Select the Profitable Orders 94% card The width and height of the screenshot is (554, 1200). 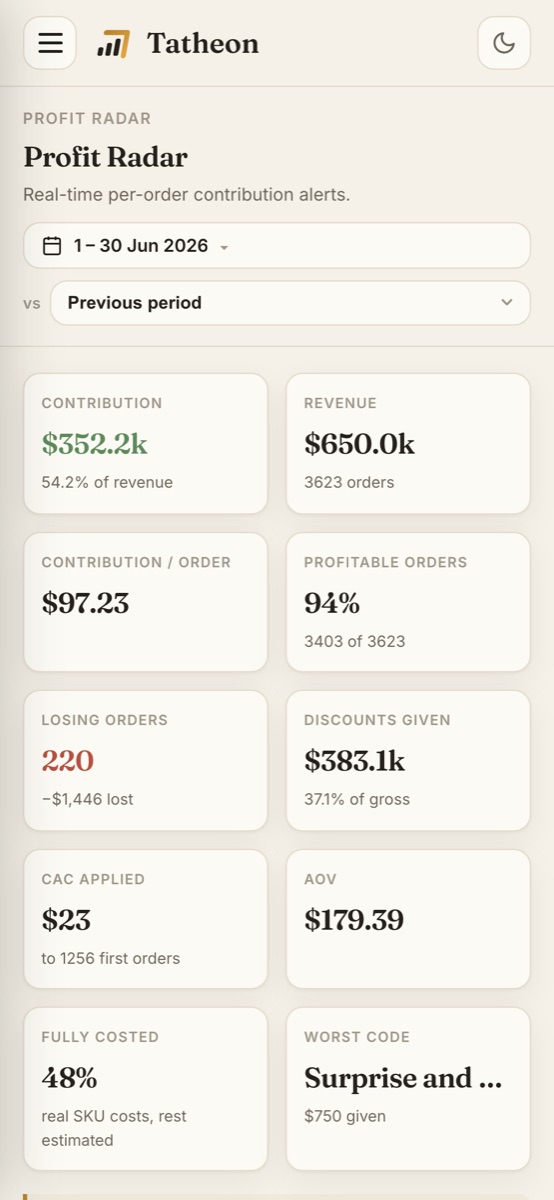pos(408,602)
